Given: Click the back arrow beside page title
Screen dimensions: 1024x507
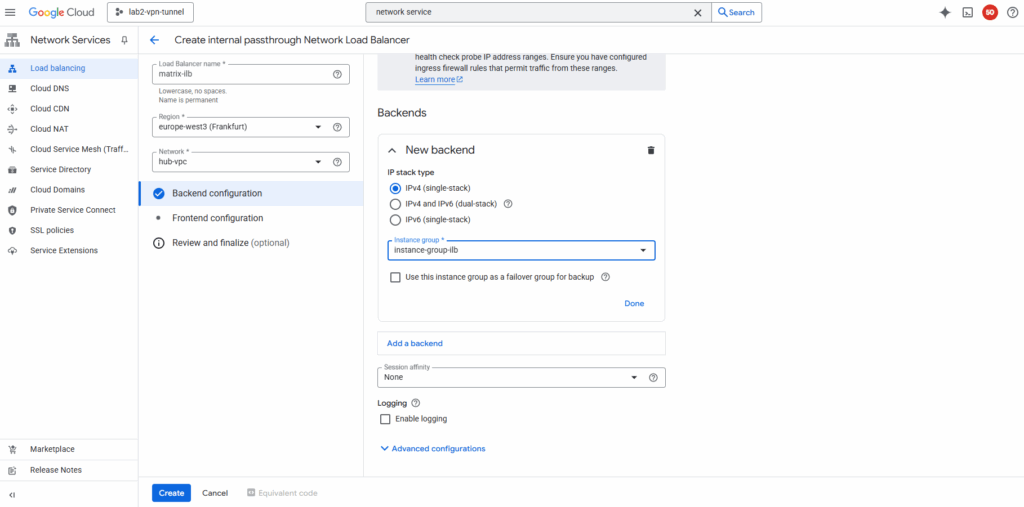Looking at the screenshot, I should 154,40.
